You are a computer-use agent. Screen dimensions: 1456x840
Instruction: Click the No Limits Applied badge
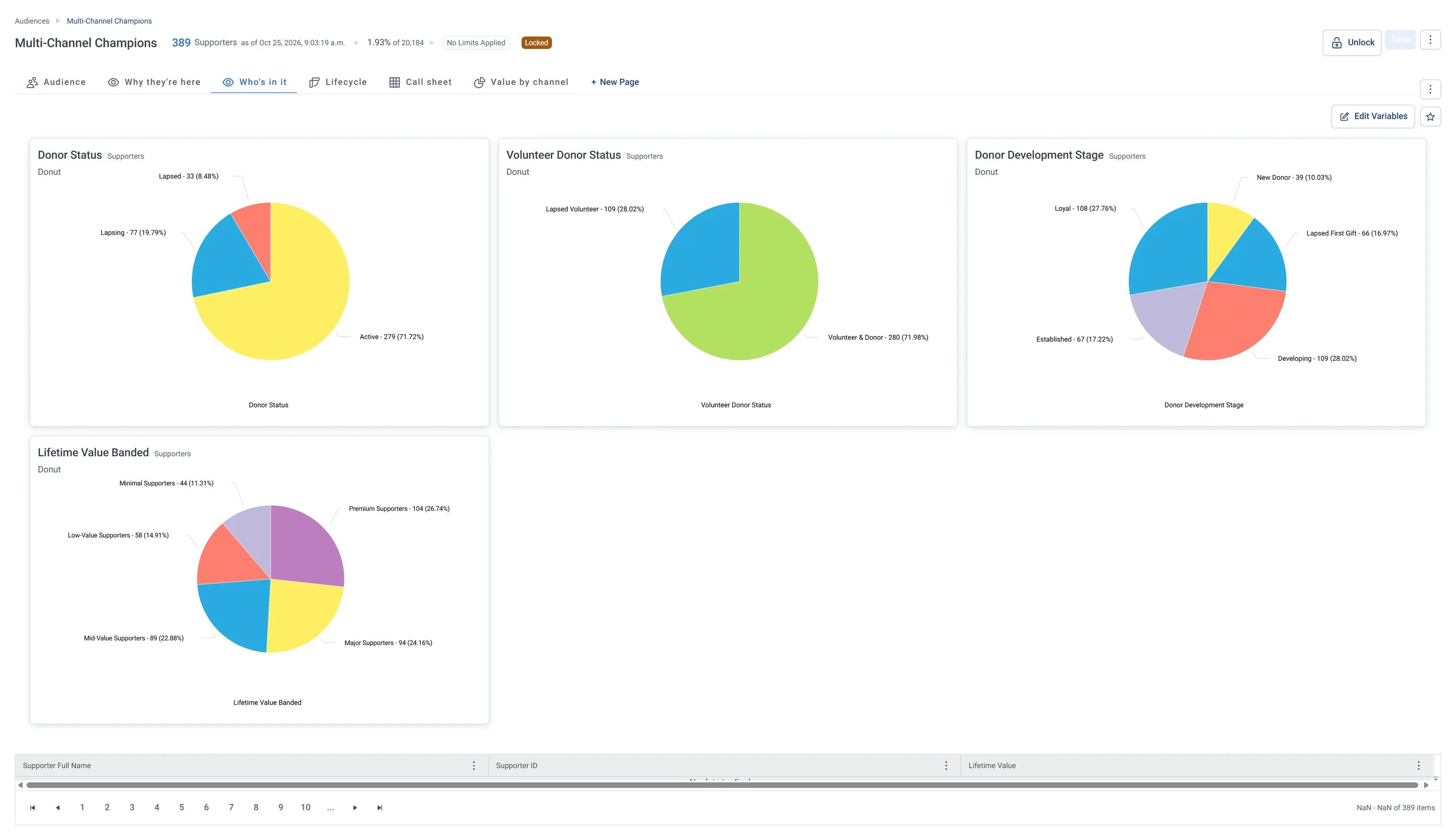(476, 42)
